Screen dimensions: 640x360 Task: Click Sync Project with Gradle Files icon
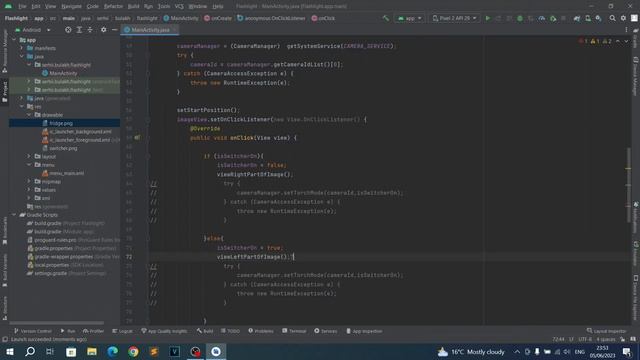click(x=577, y=18)
